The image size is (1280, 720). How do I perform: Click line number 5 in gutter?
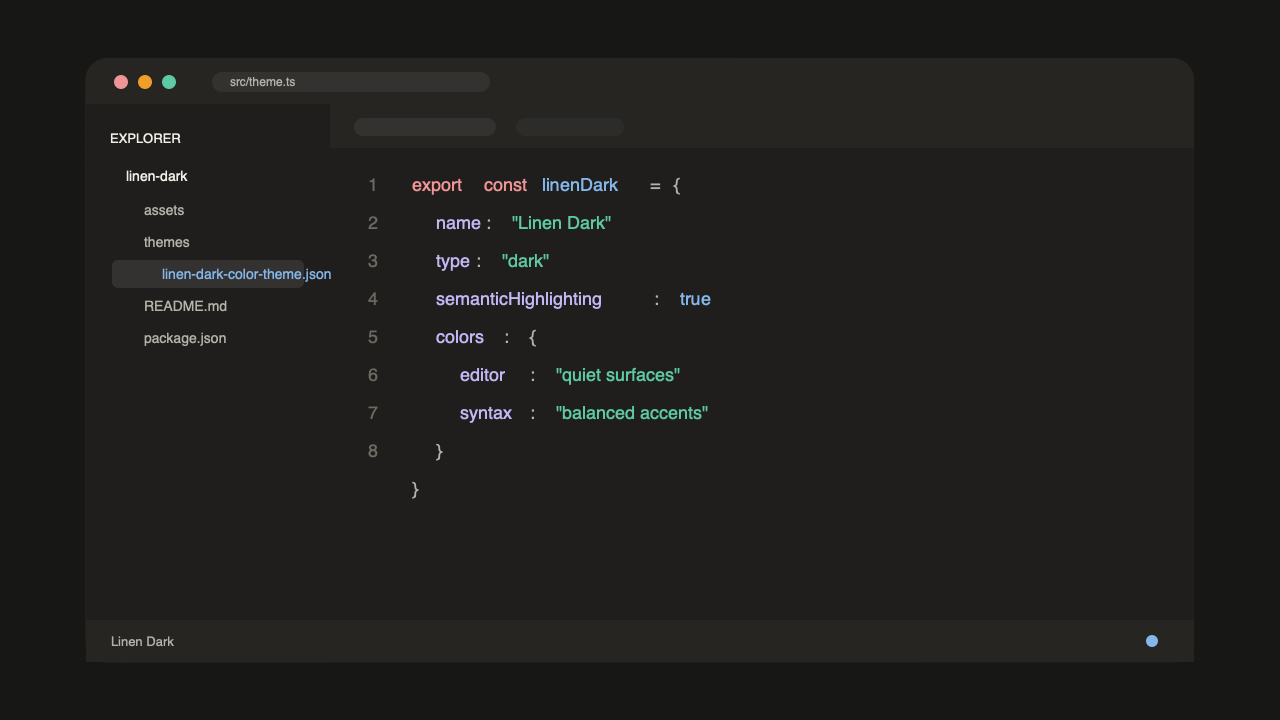click(x=373, y=337)
